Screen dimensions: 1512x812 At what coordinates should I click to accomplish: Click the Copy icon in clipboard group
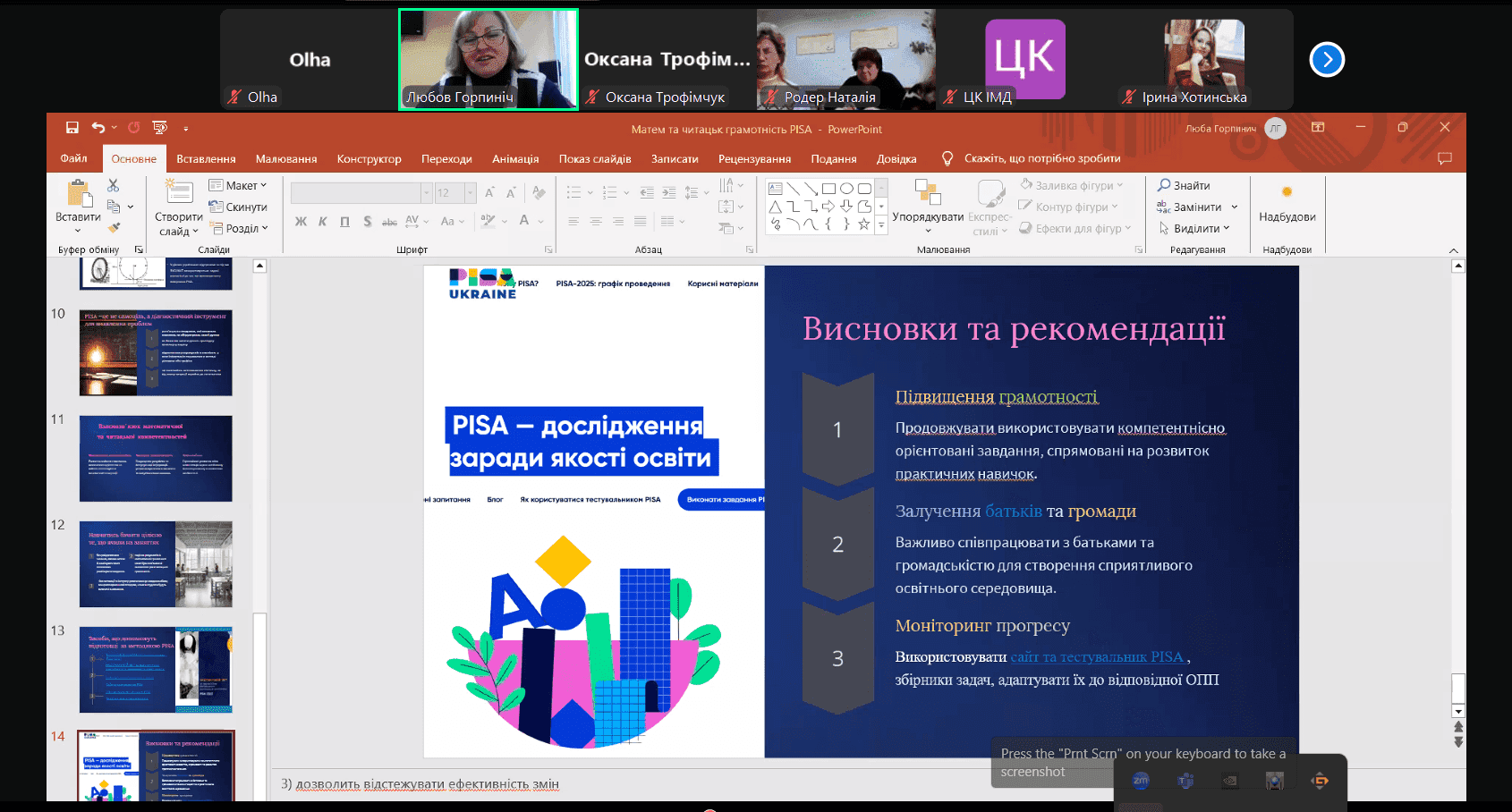pos(114,207)
